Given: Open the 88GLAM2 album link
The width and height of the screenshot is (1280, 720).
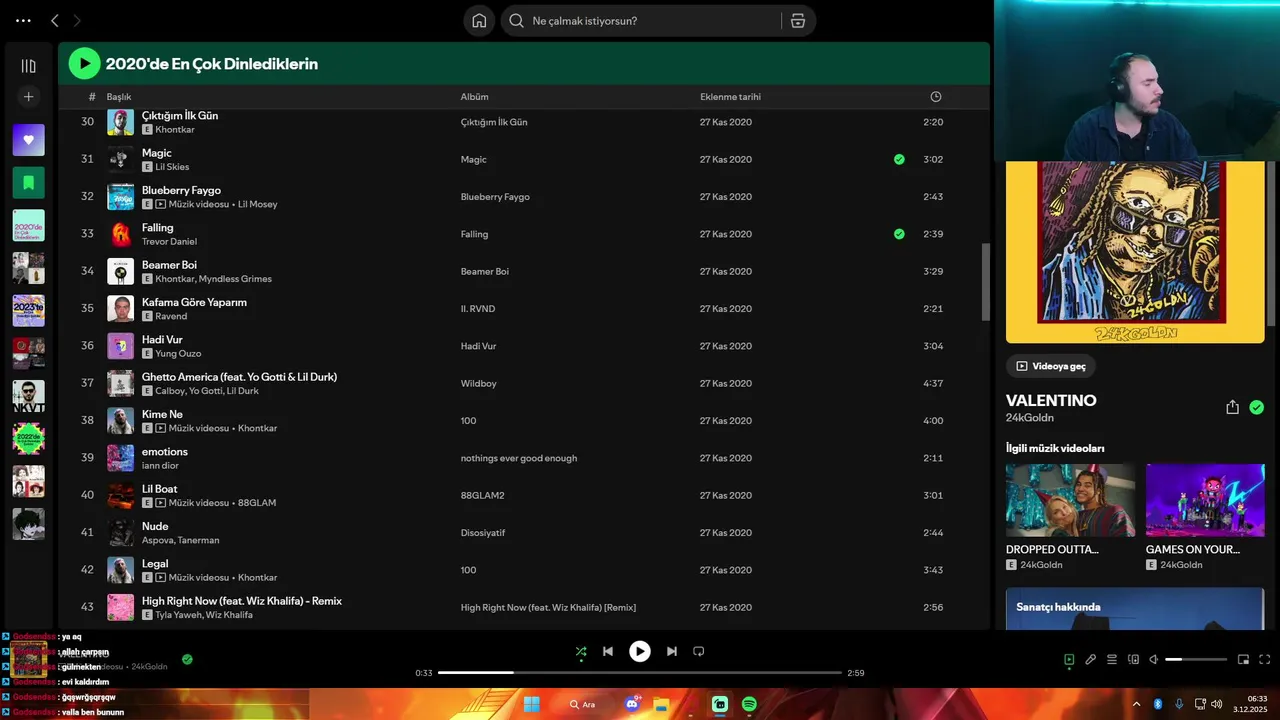Looking at the screenshot, I should click(x=482, y=495).
